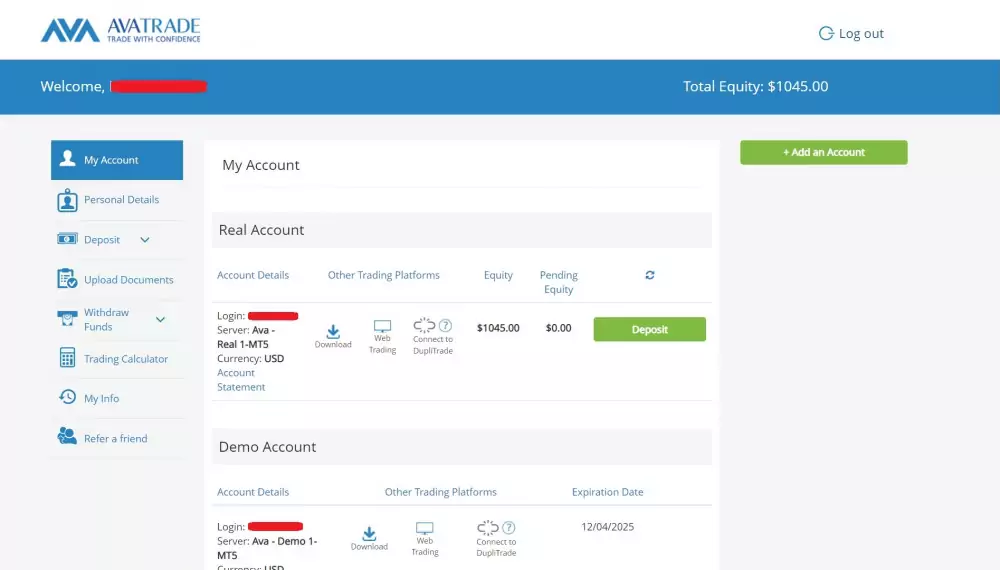Image resolution: width=1000 pixels, height=570 pixels.
Task: Click the Withdraw Funds icon
Action: pyautogui.click(x=67, y=318)
